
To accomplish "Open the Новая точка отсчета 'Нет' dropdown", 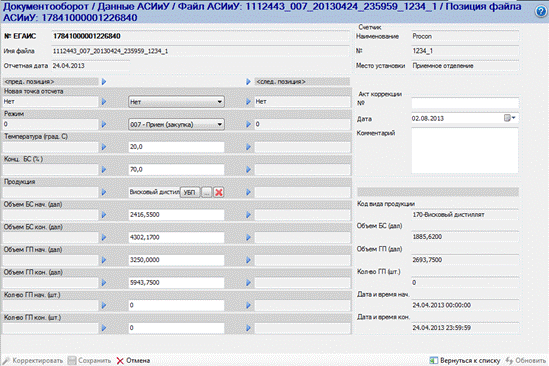I will 176,102.
